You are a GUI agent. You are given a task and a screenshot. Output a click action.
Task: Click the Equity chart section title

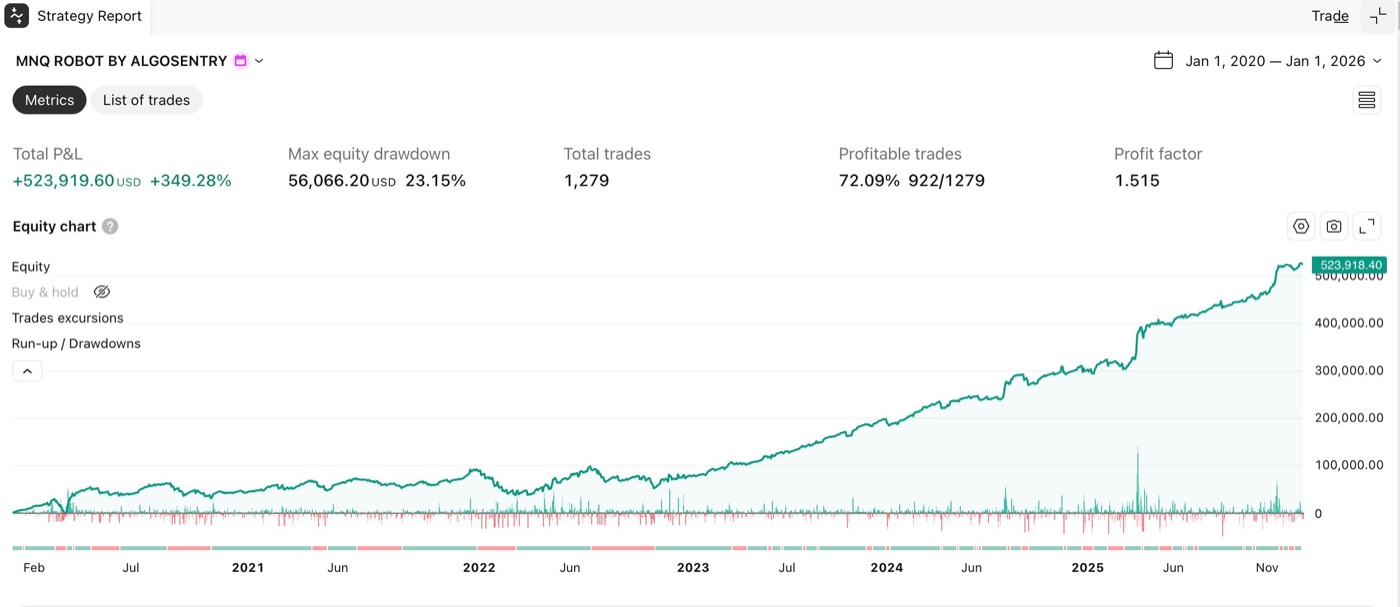click(x=54, y=226)
